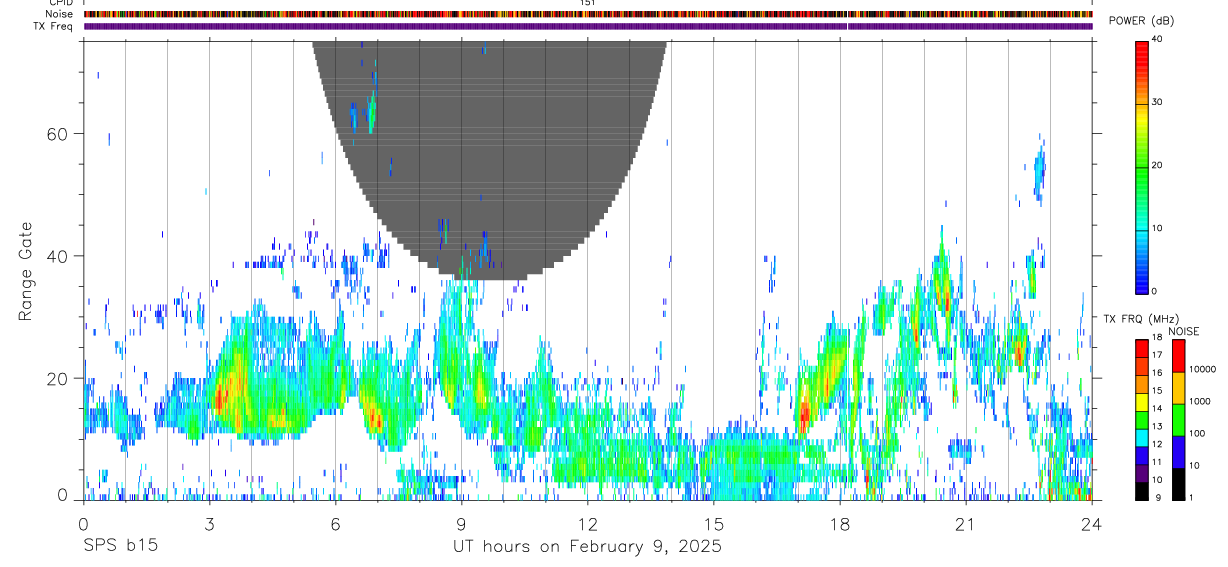Viewport: 1228px width, 567px height.
Task: Click the 10000 label on the NOISE scale
Action: point(1202,369)
